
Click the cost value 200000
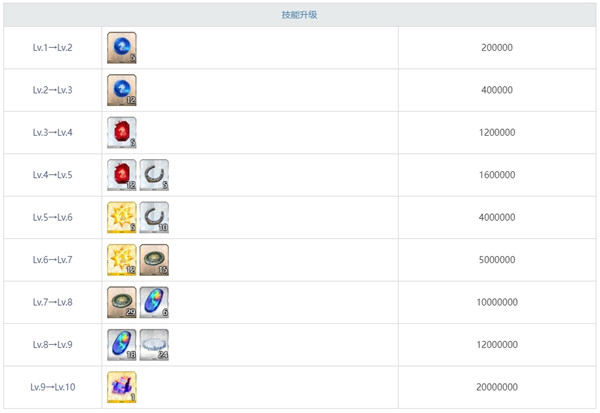coord(497,48)
